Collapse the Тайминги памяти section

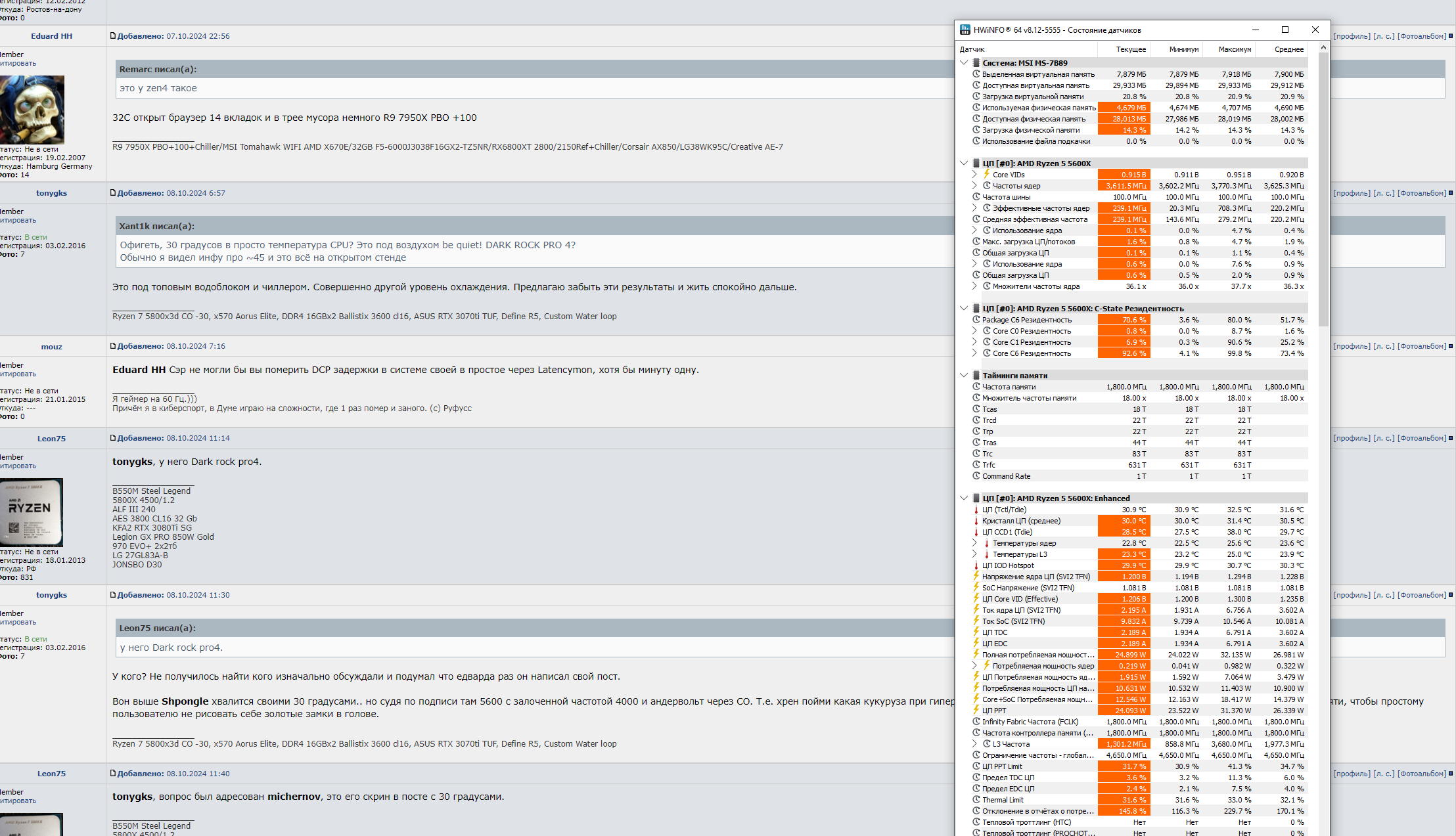pos(964,376)
